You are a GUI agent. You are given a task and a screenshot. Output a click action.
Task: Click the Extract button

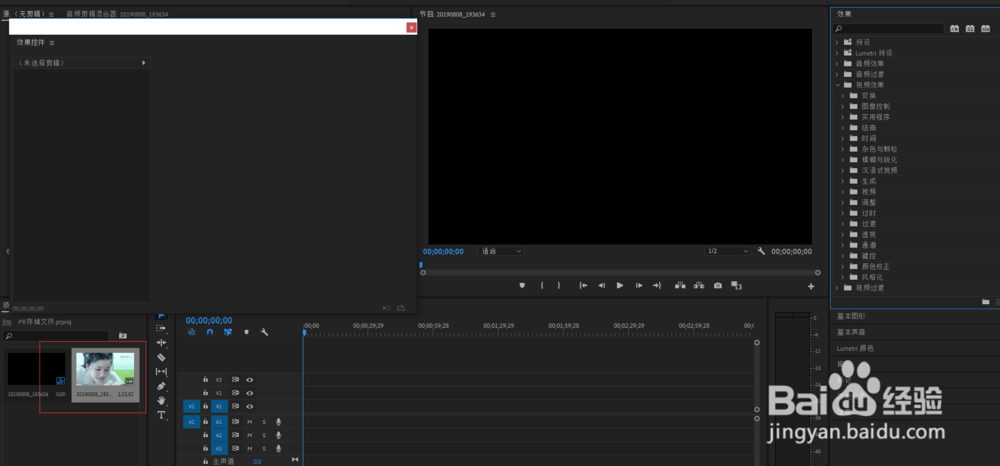699,286
